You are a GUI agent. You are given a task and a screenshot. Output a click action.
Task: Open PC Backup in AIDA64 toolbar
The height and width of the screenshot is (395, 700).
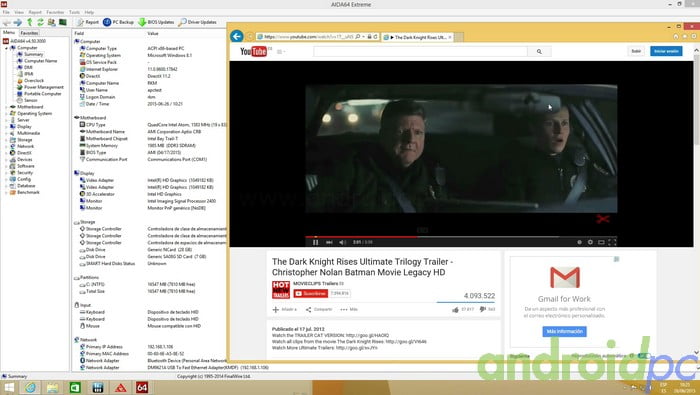pos(118,22)
